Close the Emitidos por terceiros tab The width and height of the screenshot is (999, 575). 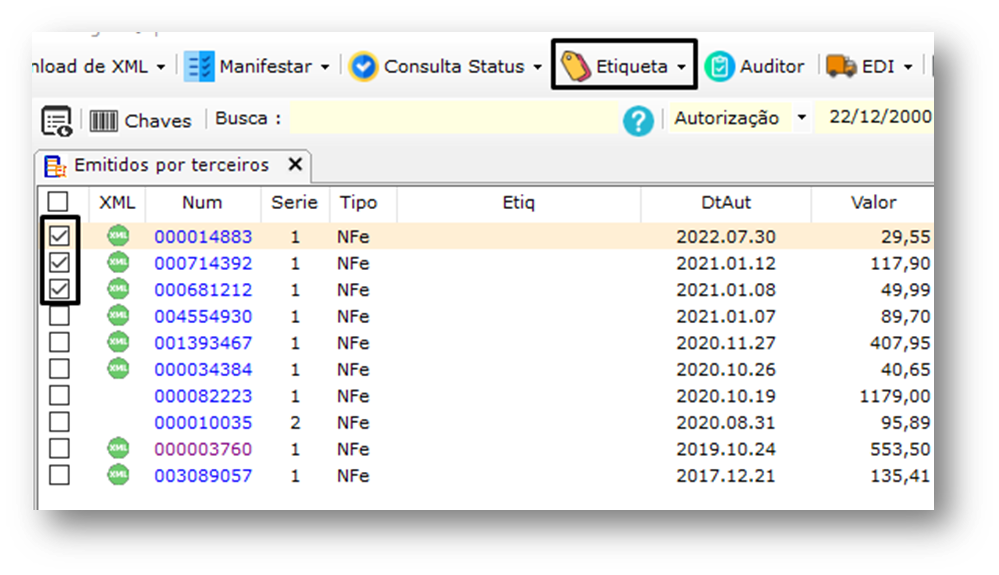pyautogui.click(x=295, y=164)
